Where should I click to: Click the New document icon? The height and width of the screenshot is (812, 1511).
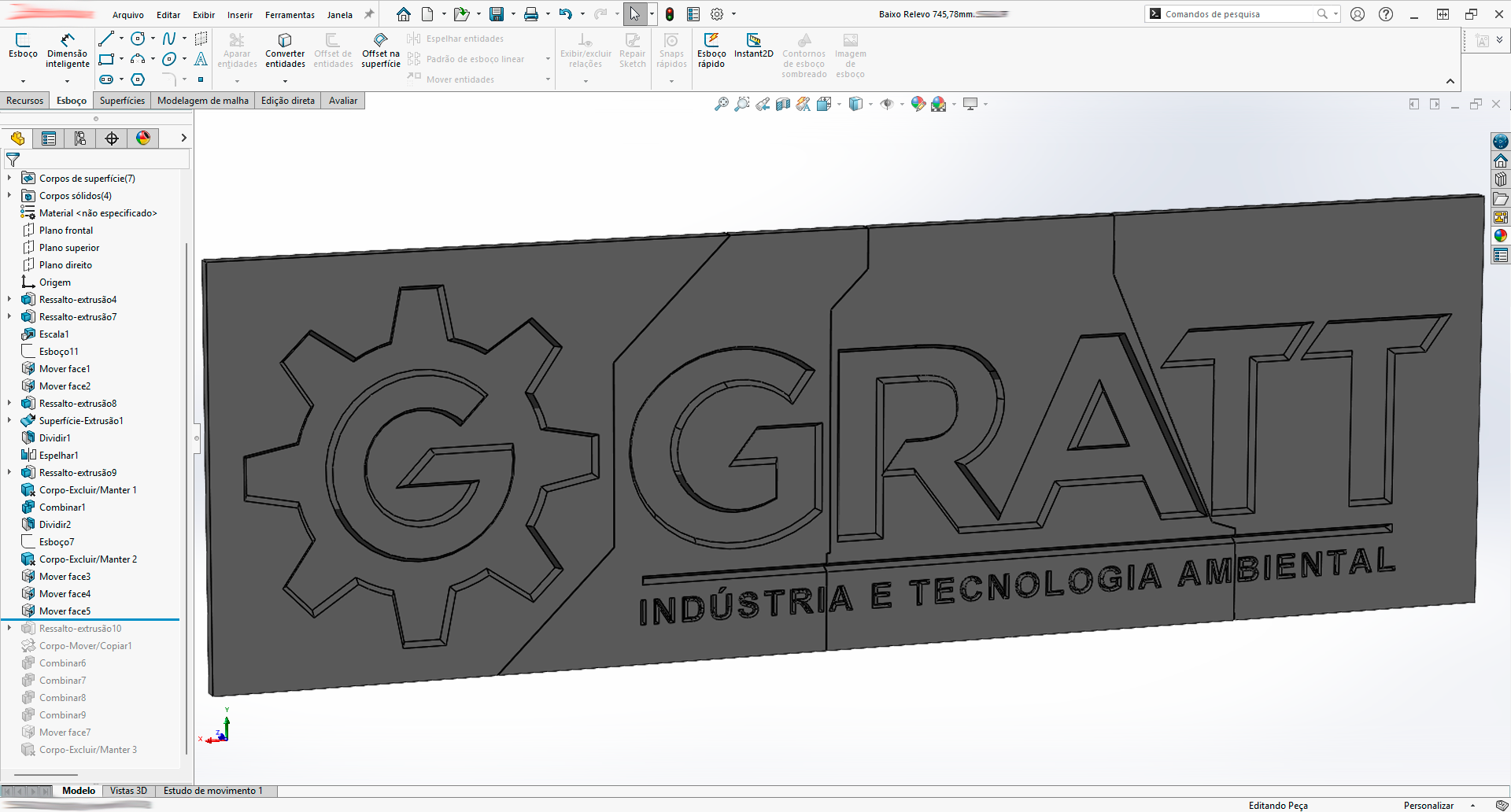click(427, 14)
